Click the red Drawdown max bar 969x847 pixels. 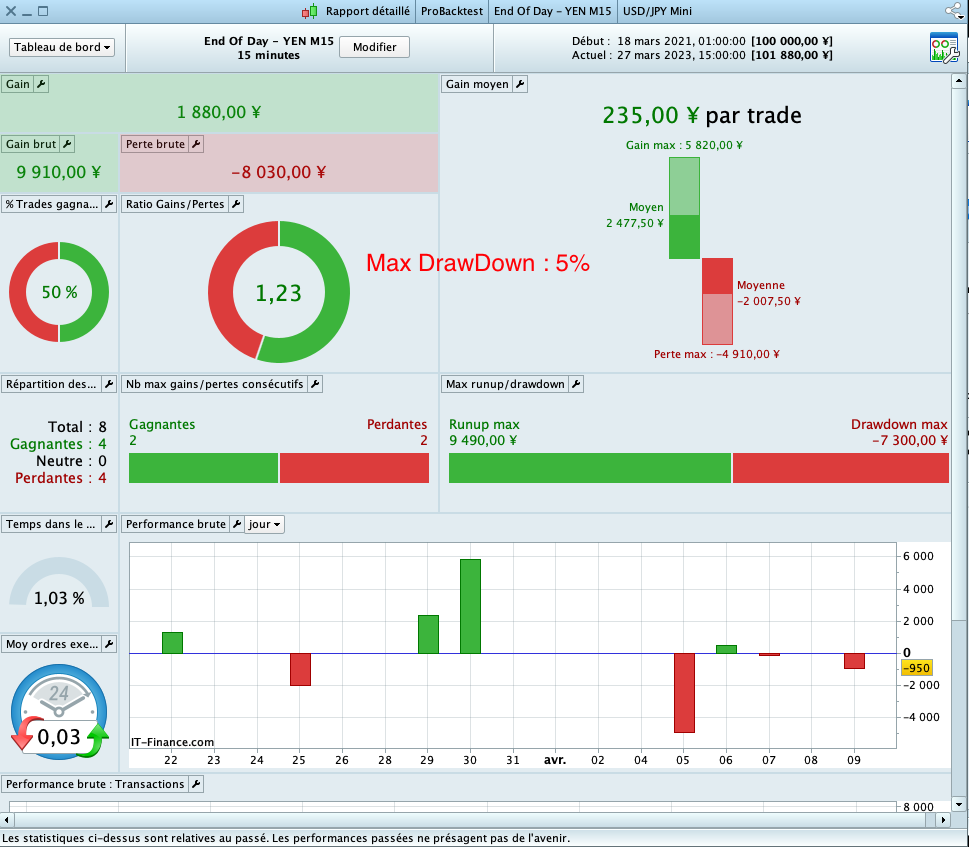(840, 468)
